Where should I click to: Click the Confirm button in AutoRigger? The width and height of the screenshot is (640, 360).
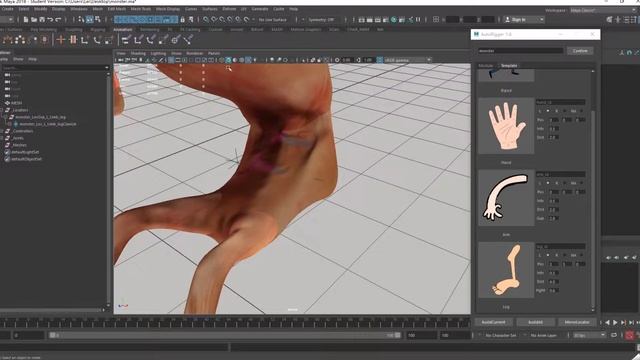(x=580, y=51)
